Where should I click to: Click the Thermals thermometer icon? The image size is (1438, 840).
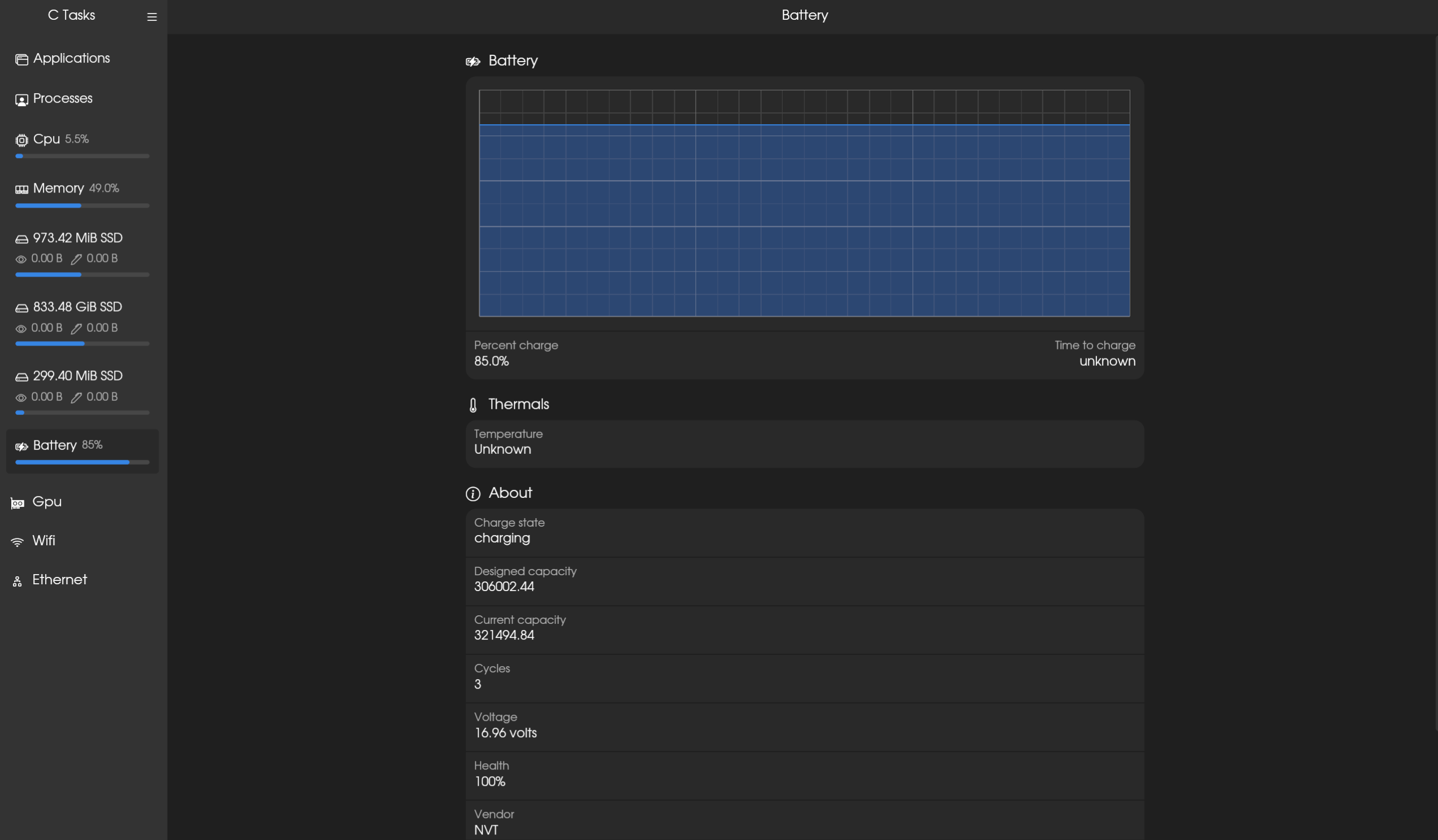(473, 405)
